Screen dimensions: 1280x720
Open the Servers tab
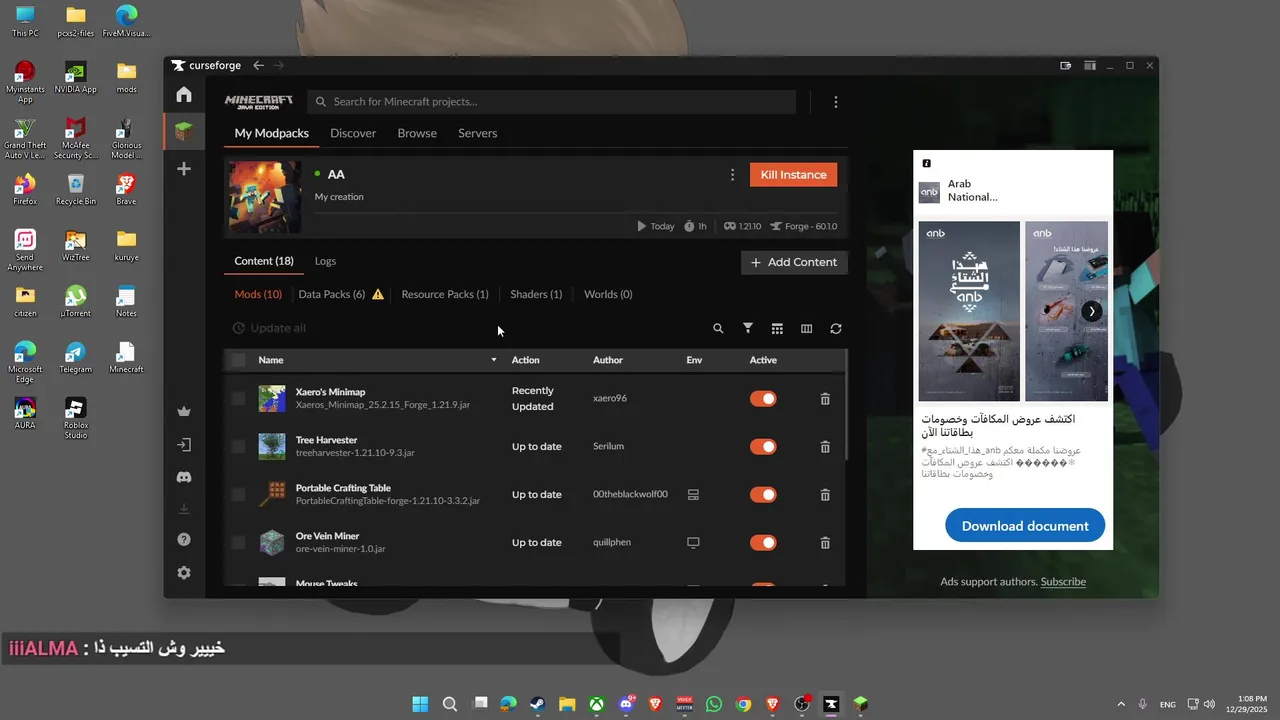[478, 133]
